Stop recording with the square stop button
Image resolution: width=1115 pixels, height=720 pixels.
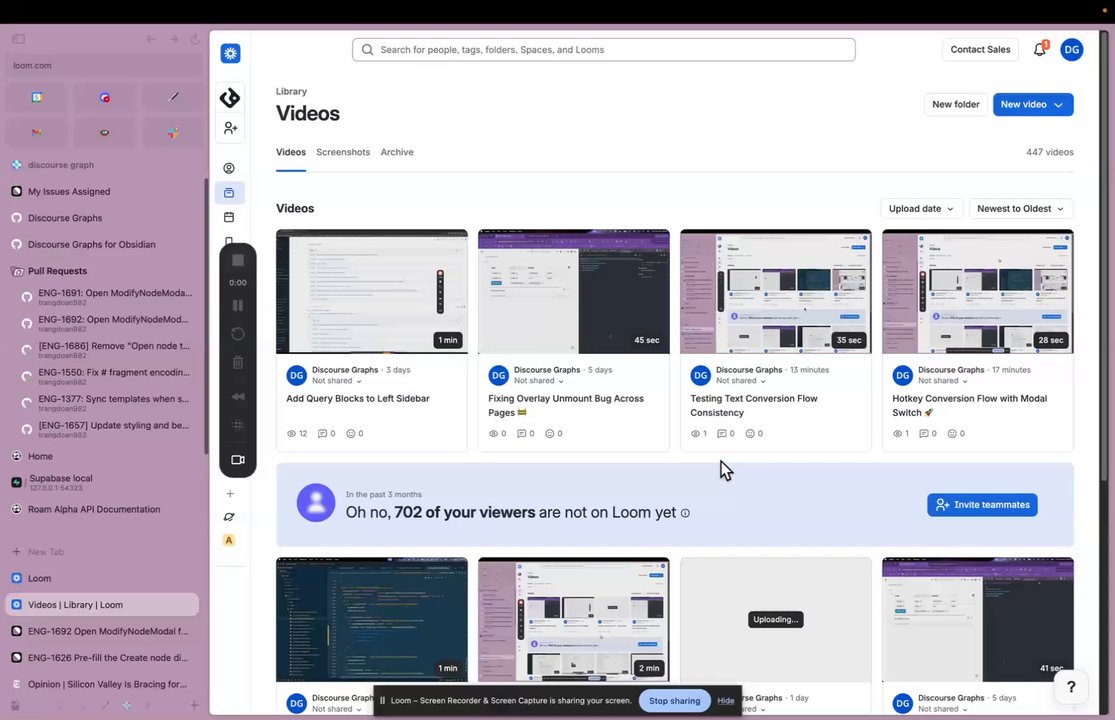click(x=238, y=260)
